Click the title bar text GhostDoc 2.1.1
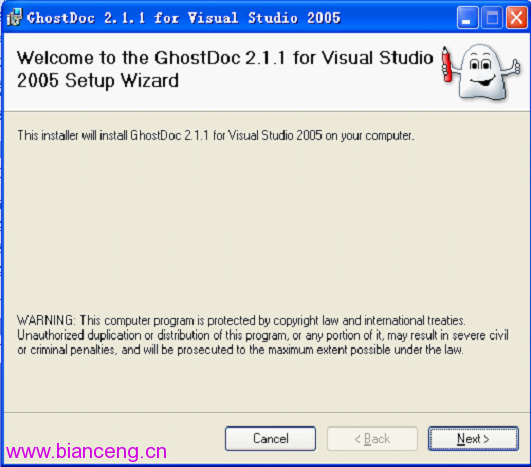This screenshot has width=531, height=467. [86, 18]
